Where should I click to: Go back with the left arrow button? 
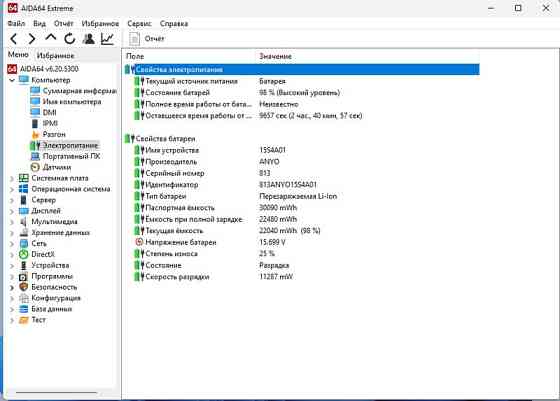pyautogui.click(x=14, y=39)
